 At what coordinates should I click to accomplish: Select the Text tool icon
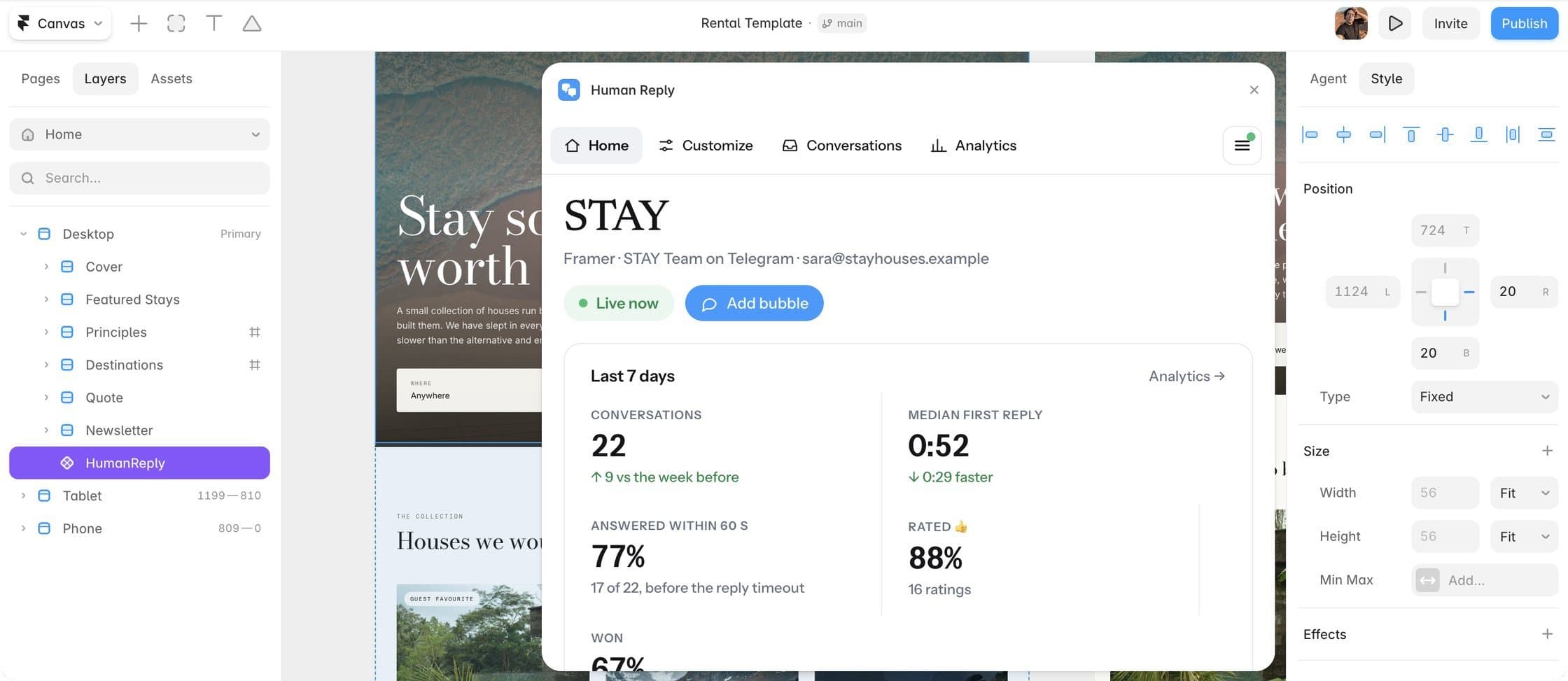pos(214,23)
